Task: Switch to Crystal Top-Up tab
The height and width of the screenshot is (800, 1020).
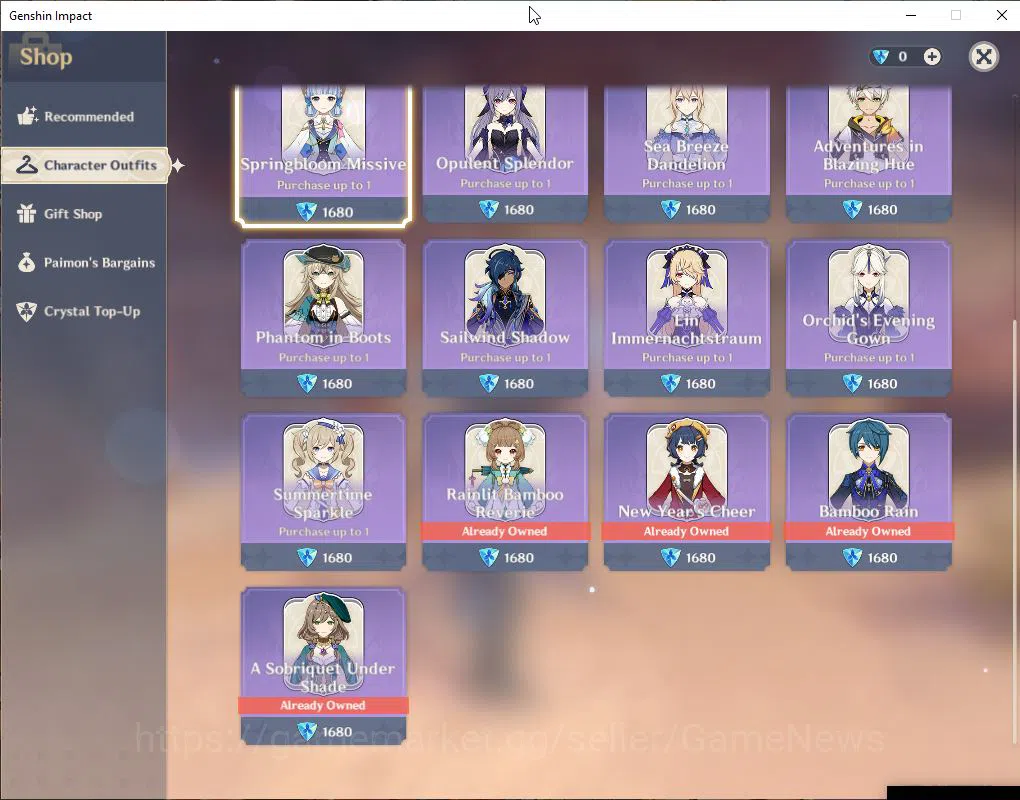Action: click(x=83, y=312)
